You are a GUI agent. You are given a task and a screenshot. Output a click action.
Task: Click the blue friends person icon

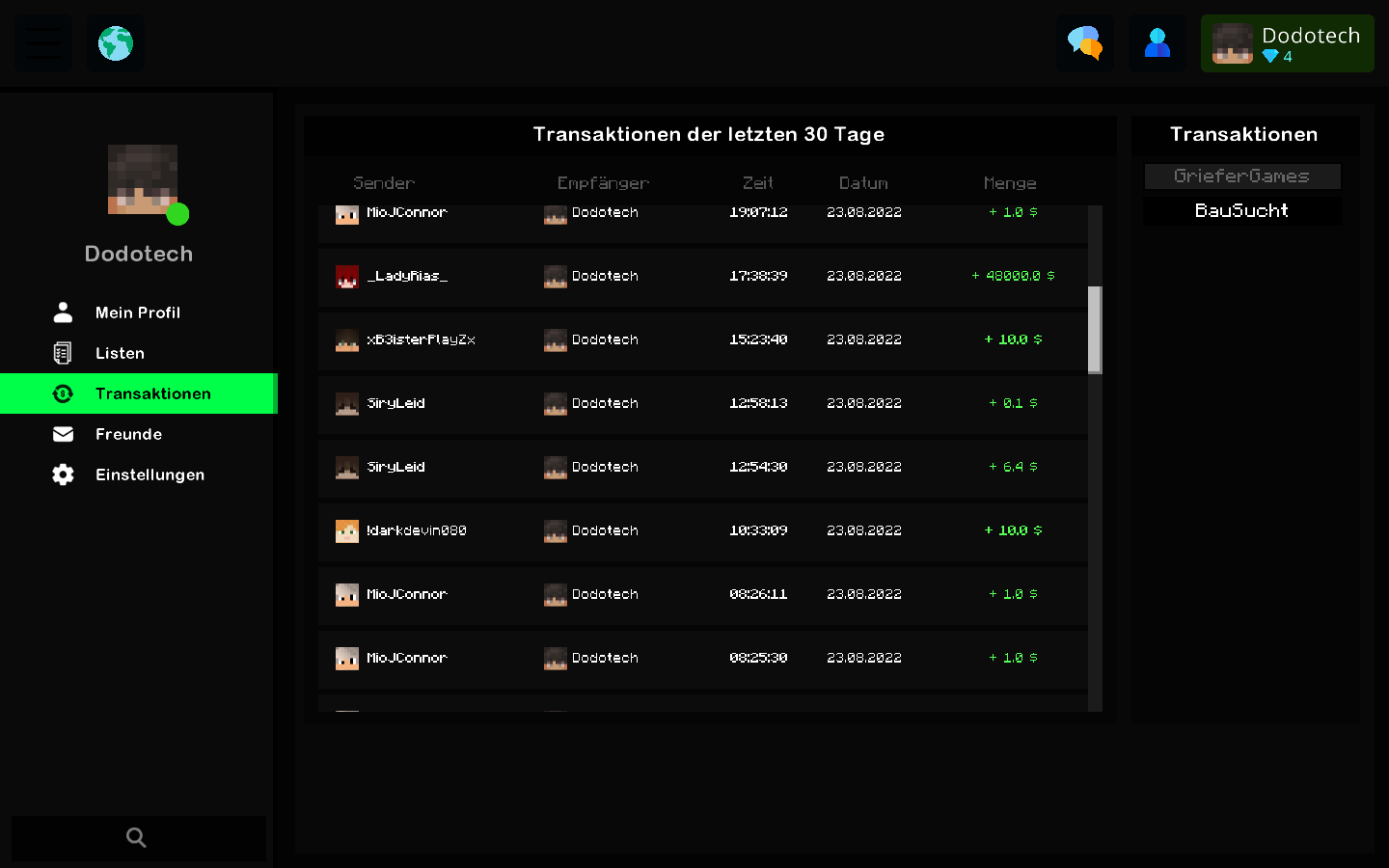[x=1157, y=43]
